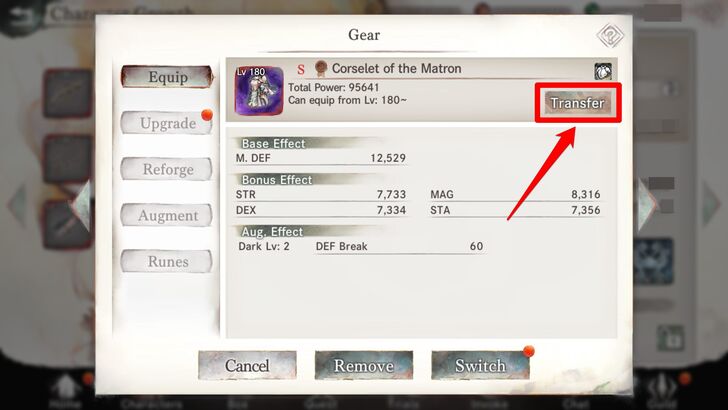Click the Transfer button
The width and height of the screenshot is (728, 410).
point(578,103)
